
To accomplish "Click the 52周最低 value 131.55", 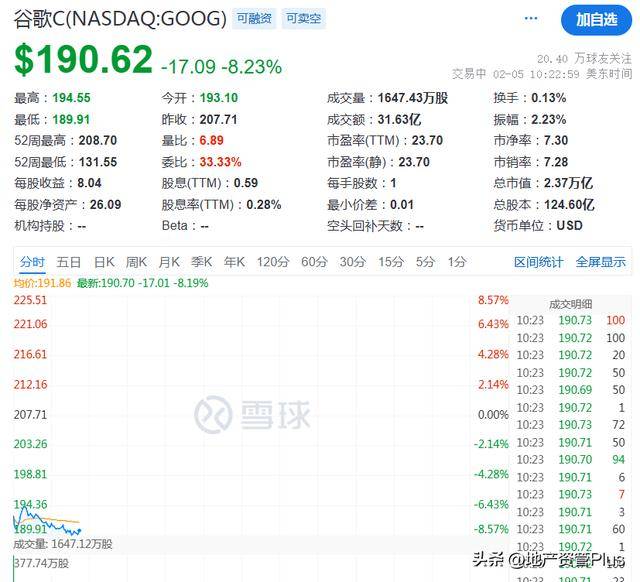I will (x=98, y=162).
